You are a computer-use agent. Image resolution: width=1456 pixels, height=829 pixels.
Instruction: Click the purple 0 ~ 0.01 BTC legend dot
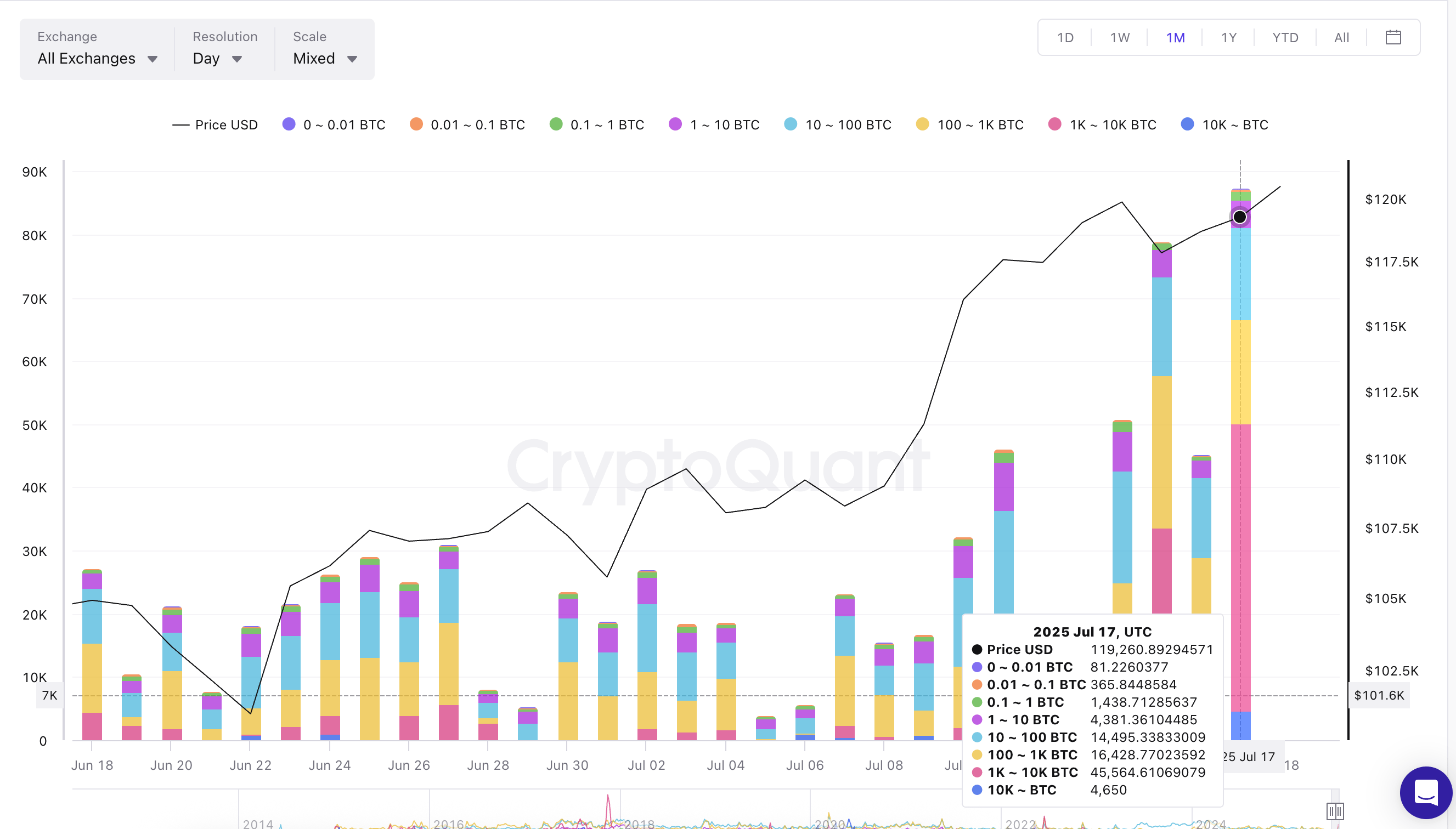pyautogui.click(x=289, y=124)
